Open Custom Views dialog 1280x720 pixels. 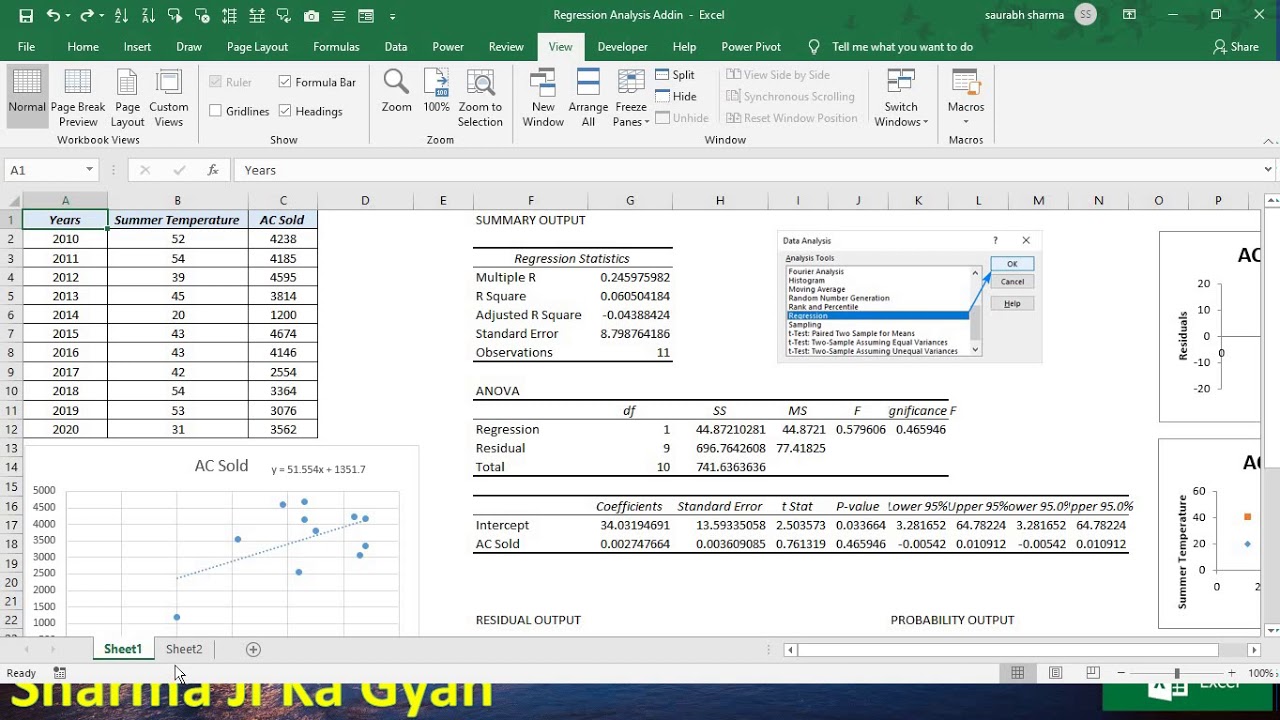click(x=168, y=96)
